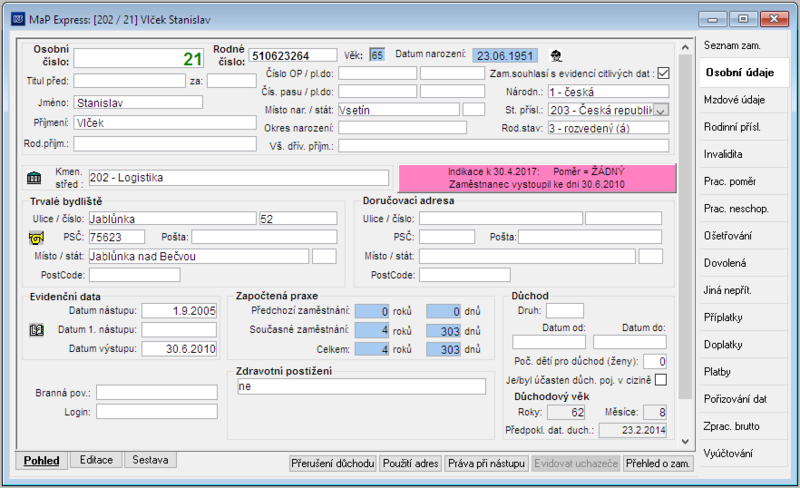Open the Doplatky section

point(742,345)
